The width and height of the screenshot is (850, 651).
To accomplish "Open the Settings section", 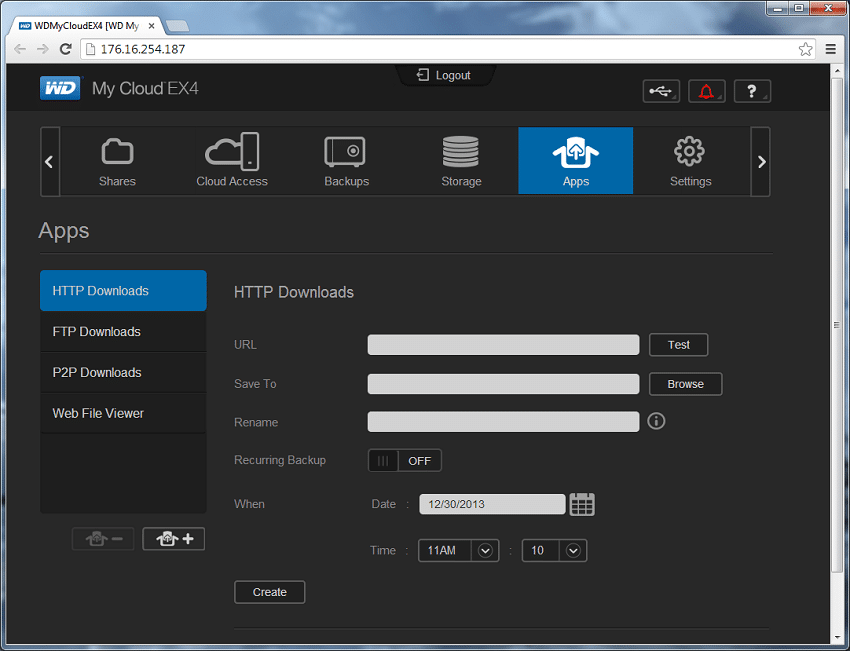I will [x=691, y=161].
